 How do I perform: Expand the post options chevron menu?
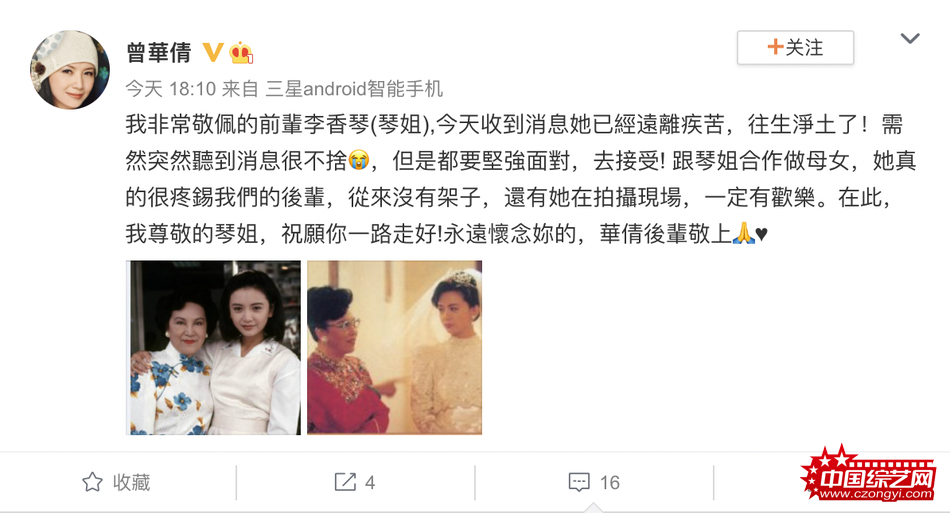[910, 39]
